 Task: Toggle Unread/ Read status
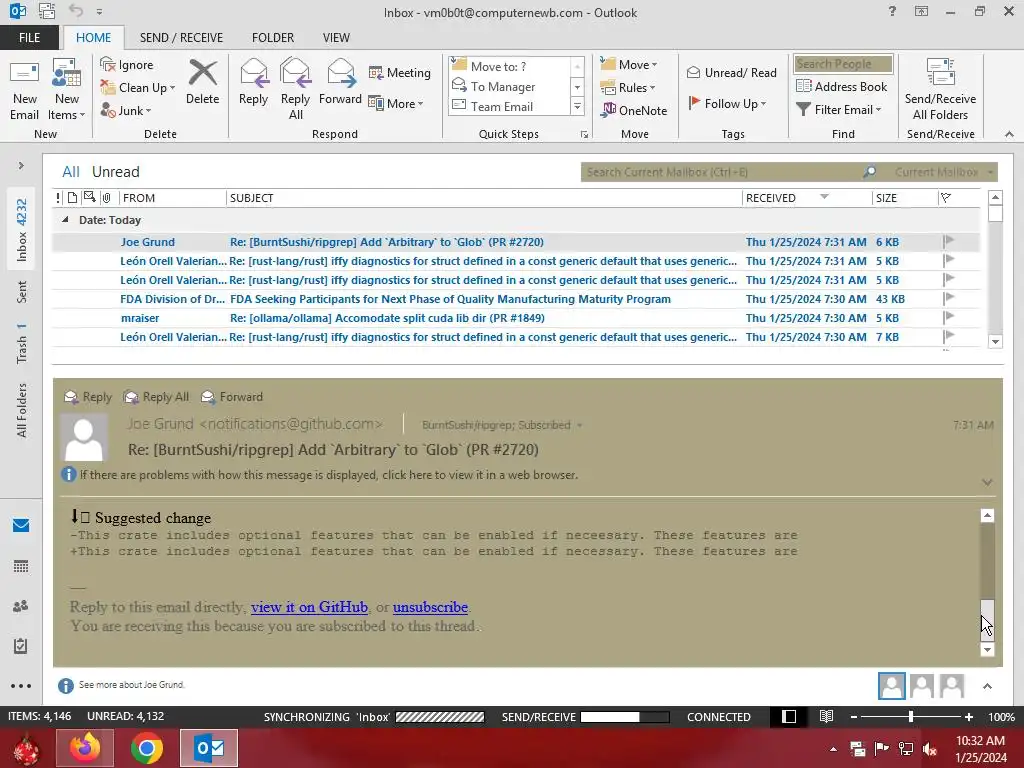[x=731, y=72]
